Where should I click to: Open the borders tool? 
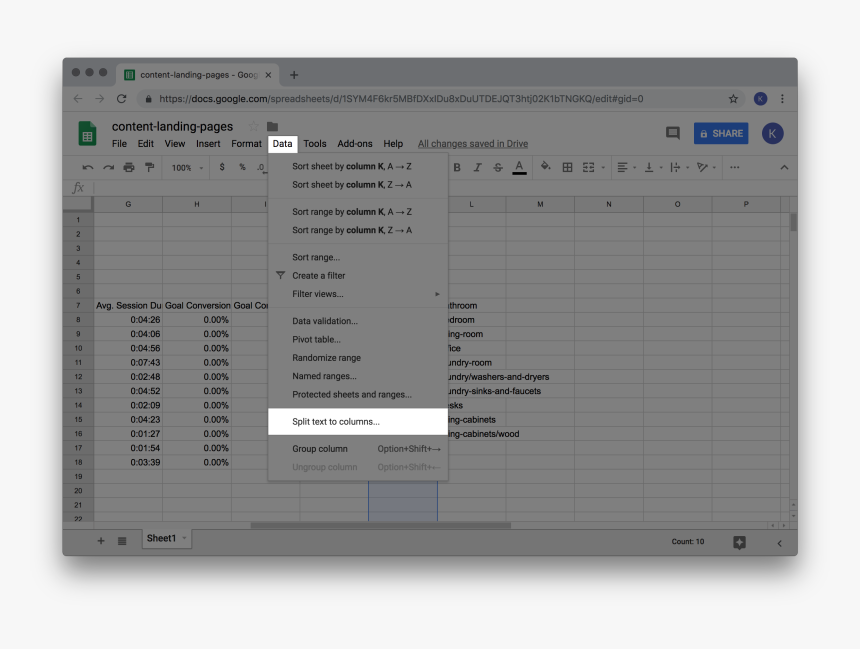point(567,167)
